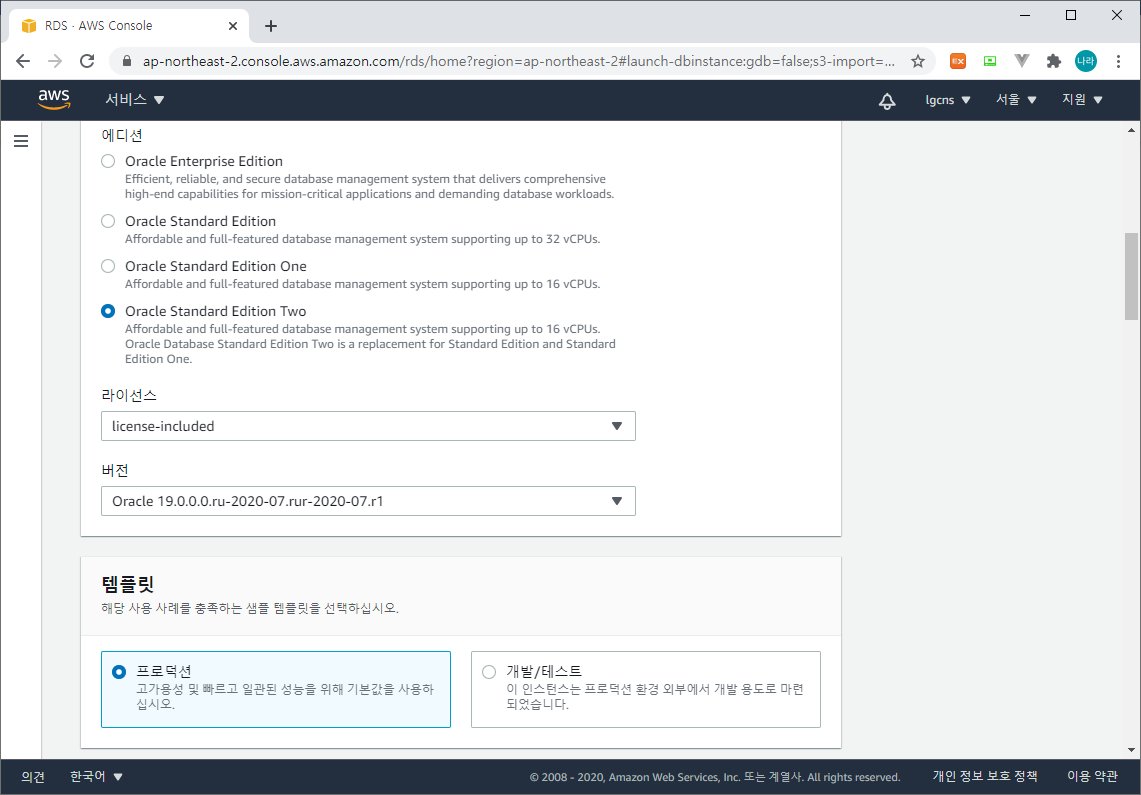The height and width of the screenshot is (795, 1141).
Task: Reload the page with refresh icon
Action: 87,61
